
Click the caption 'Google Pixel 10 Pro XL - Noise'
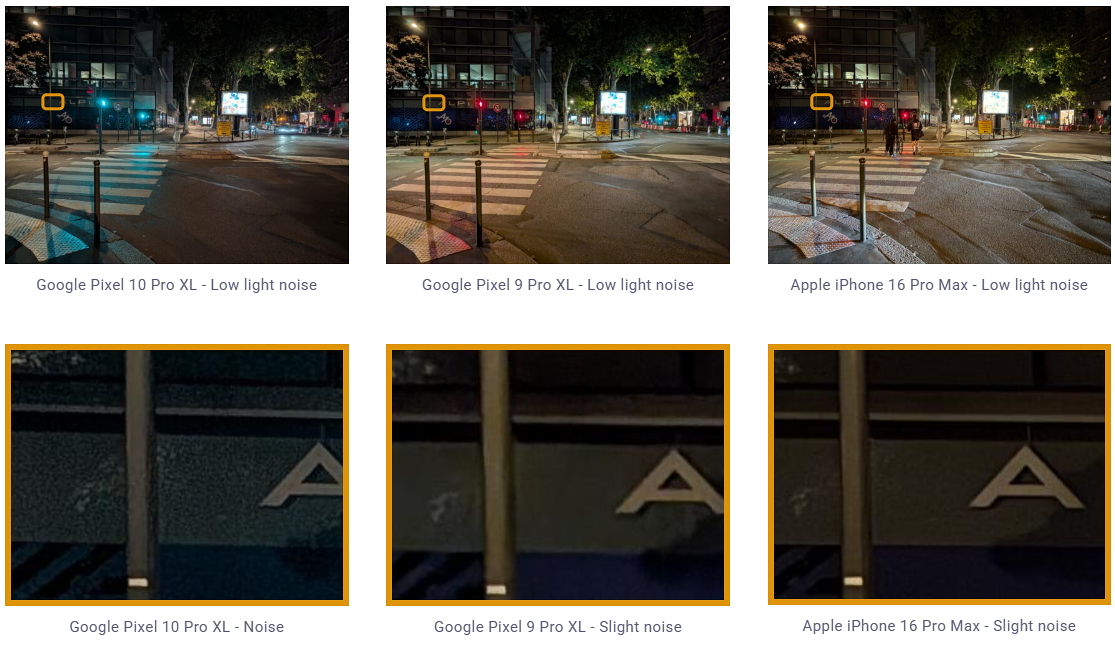[x=176, y=627]
